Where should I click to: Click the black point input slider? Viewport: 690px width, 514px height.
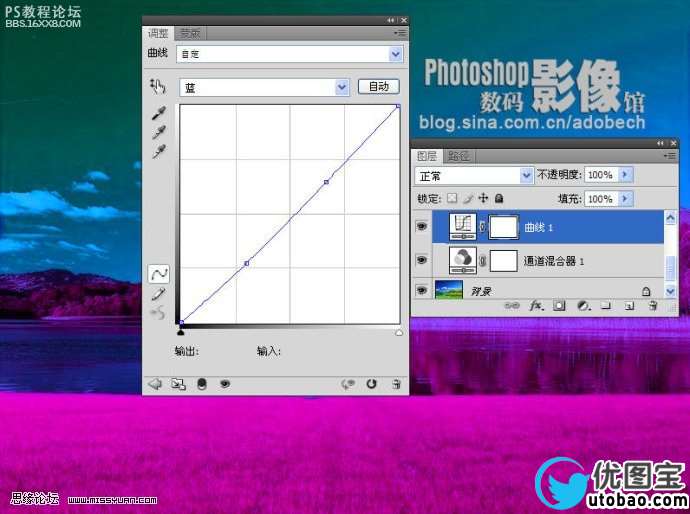[180, 332]
